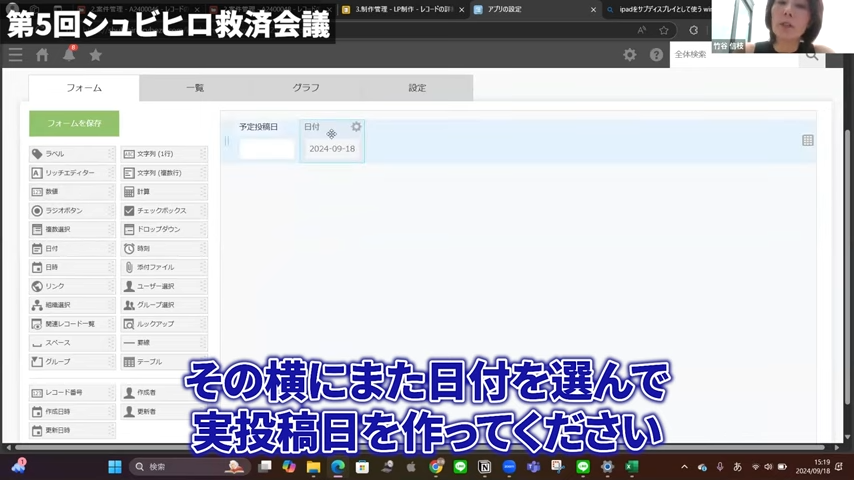Select the 罫線 field item
The width and height of the screenshot is (854, 480).
(164, 343)
